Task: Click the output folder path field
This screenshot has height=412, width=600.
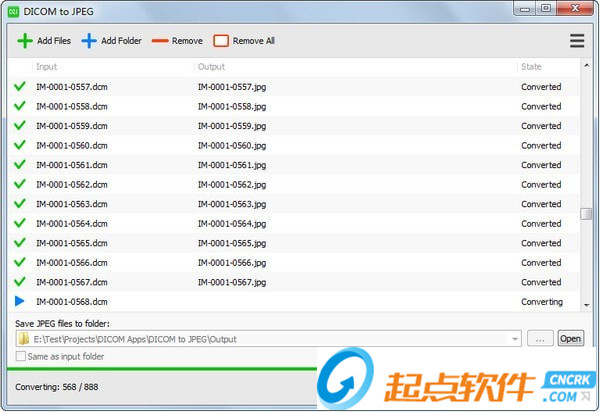Action: point(268,339)
